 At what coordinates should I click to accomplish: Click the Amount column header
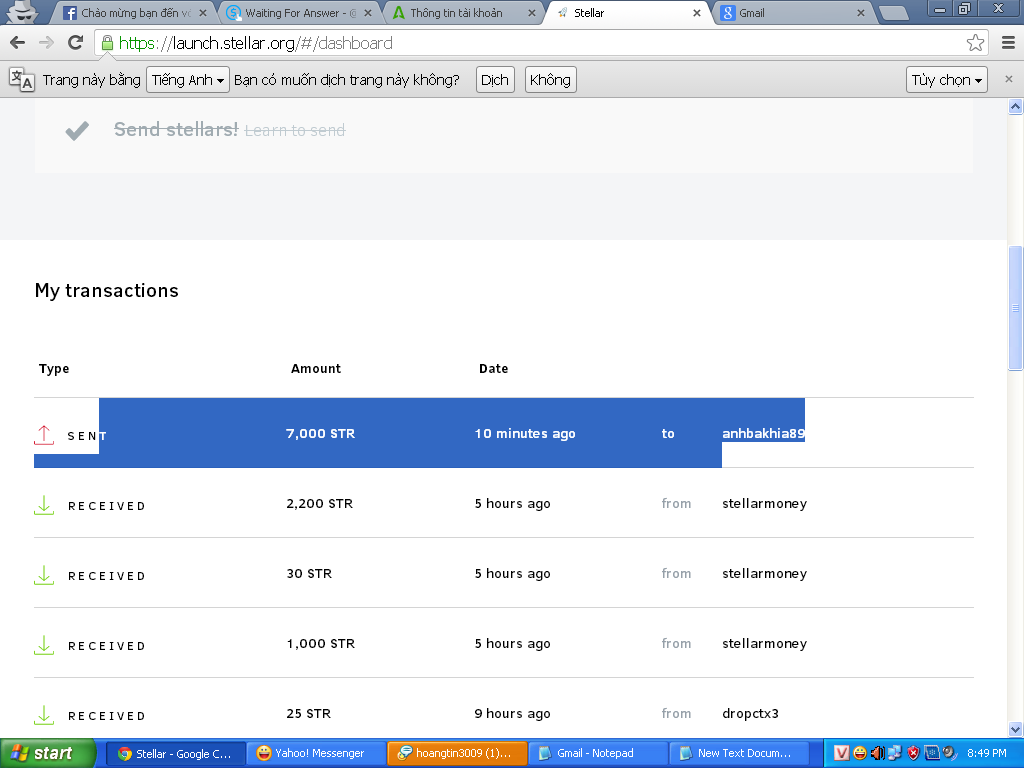click(x=316, y=369)
